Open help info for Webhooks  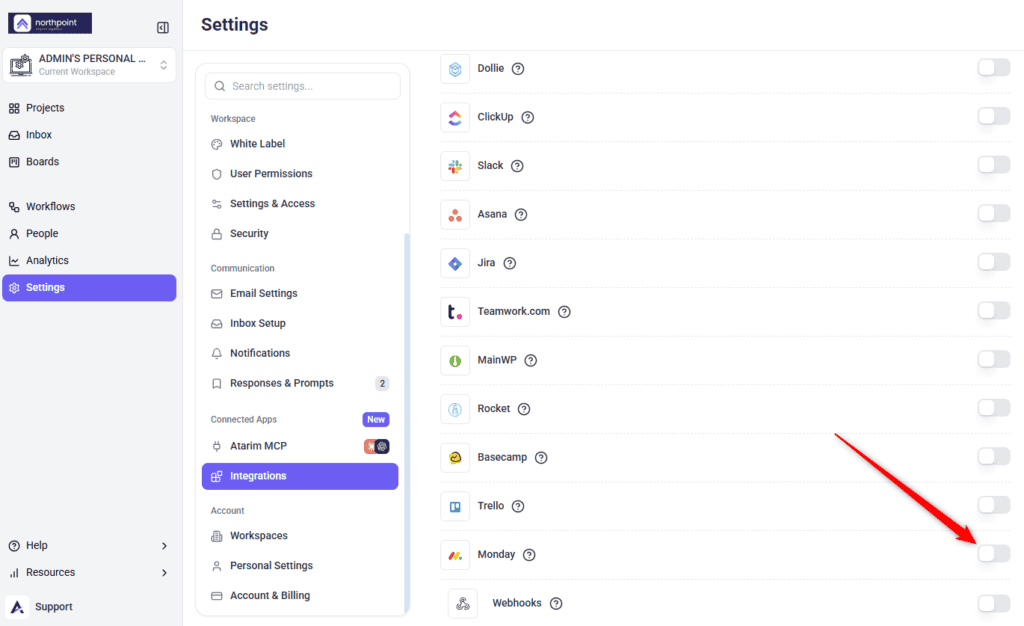click(556, 604)
